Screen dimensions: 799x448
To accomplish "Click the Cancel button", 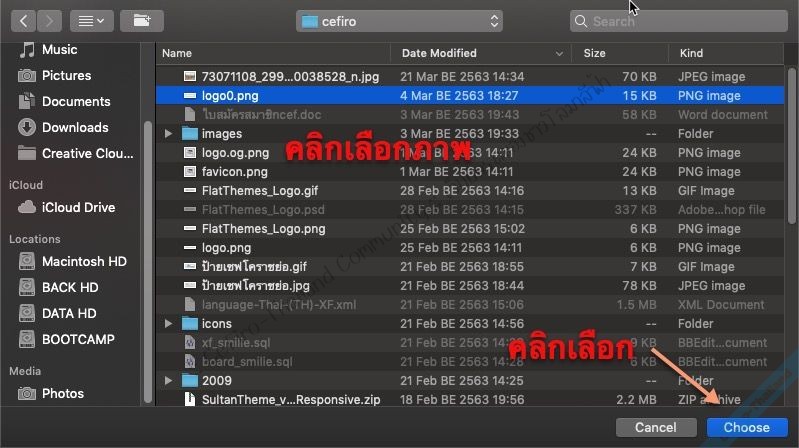I will coord(655,427).
